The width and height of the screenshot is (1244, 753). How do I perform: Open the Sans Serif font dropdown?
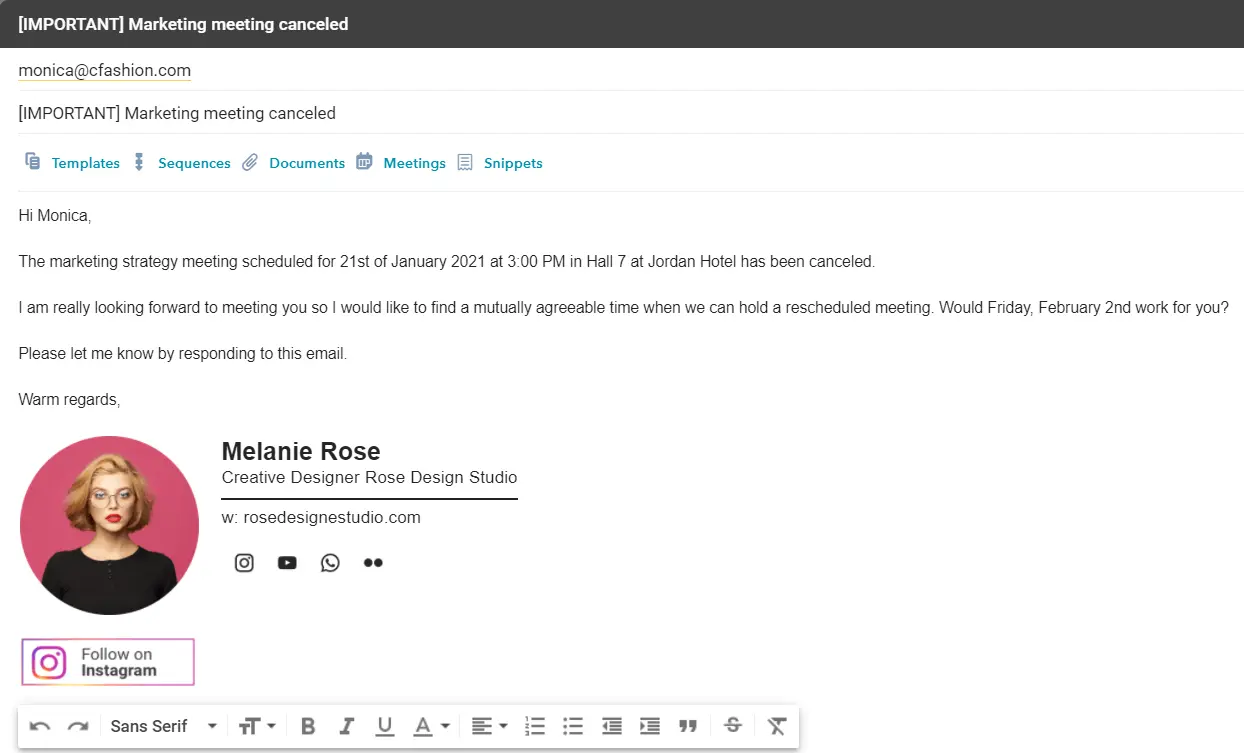click(x=164, y=726)
